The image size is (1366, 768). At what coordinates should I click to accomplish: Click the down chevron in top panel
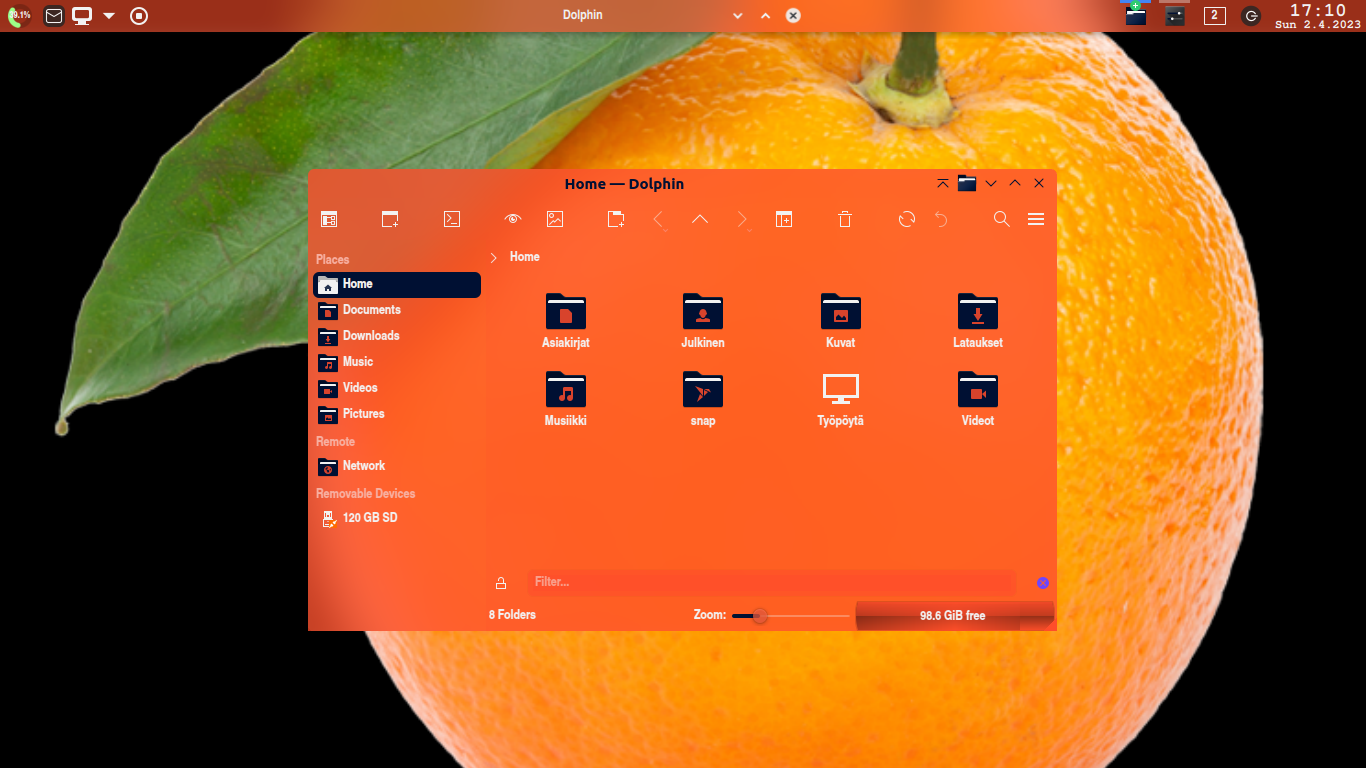click(738, 16)
